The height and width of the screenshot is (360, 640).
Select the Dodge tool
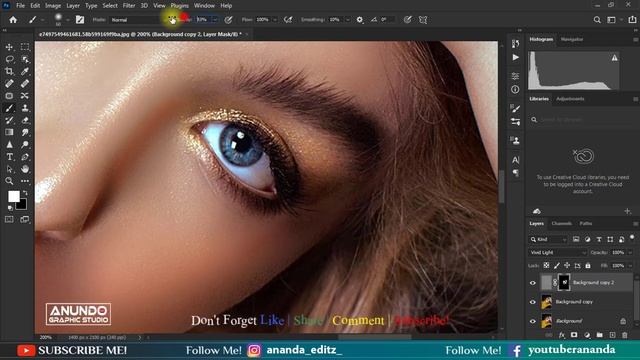click(x=25, y=144)
